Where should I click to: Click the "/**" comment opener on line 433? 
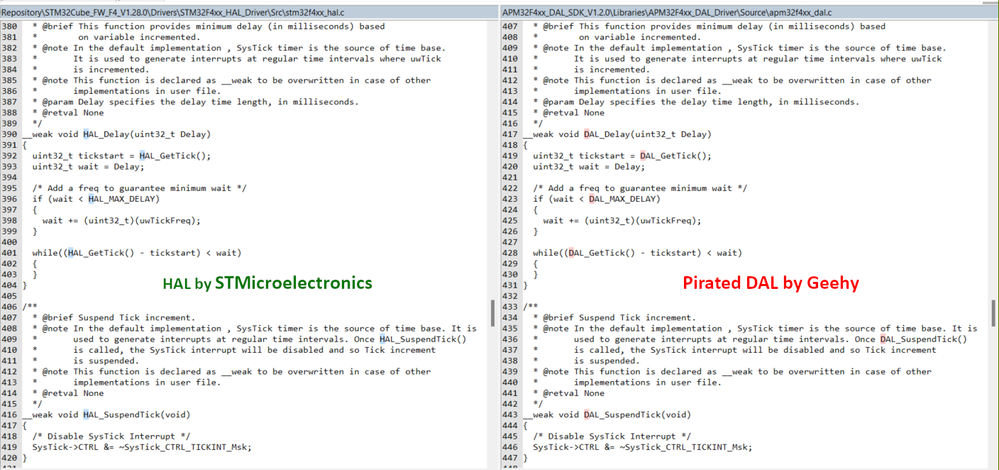point(531,307)
